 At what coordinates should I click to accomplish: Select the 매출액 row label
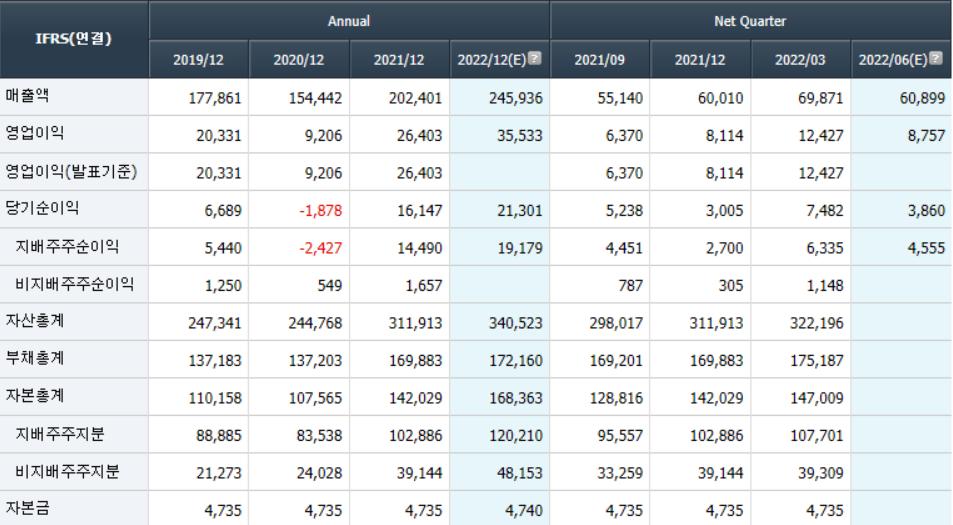(x=27, y=95)
